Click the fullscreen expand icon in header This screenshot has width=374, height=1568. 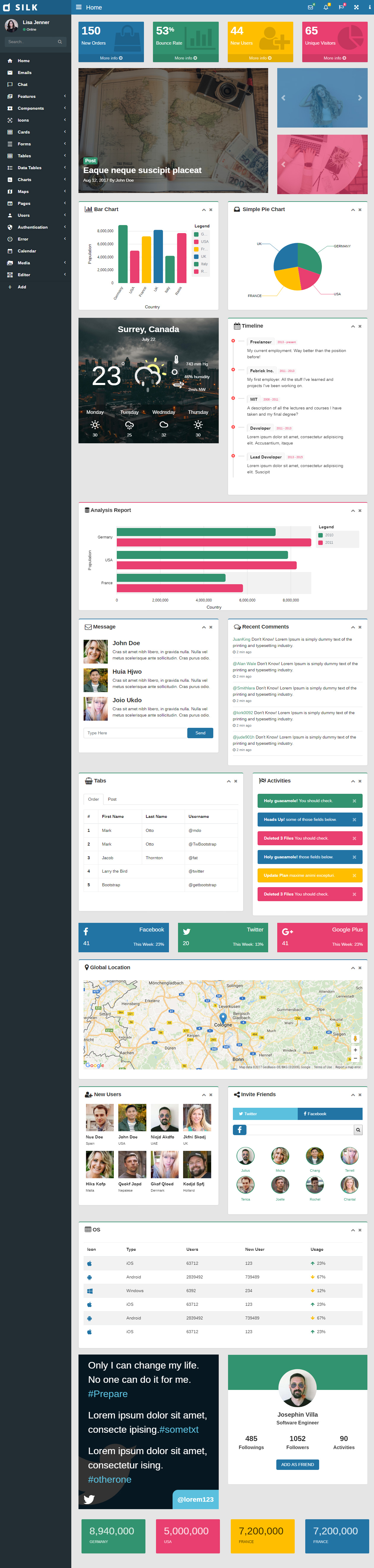356,7
